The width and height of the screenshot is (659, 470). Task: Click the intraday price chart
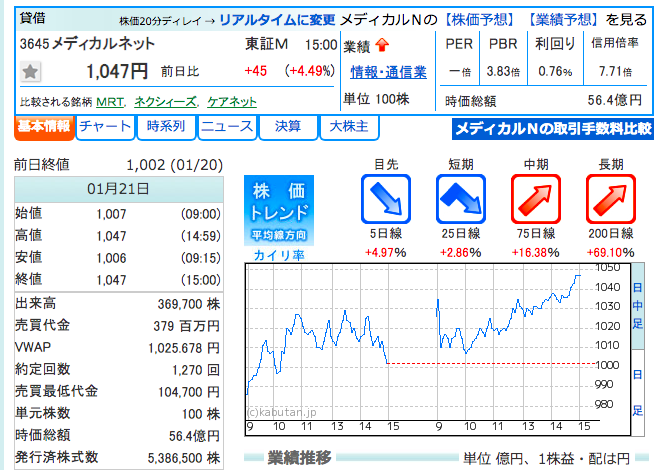[438, 350]
